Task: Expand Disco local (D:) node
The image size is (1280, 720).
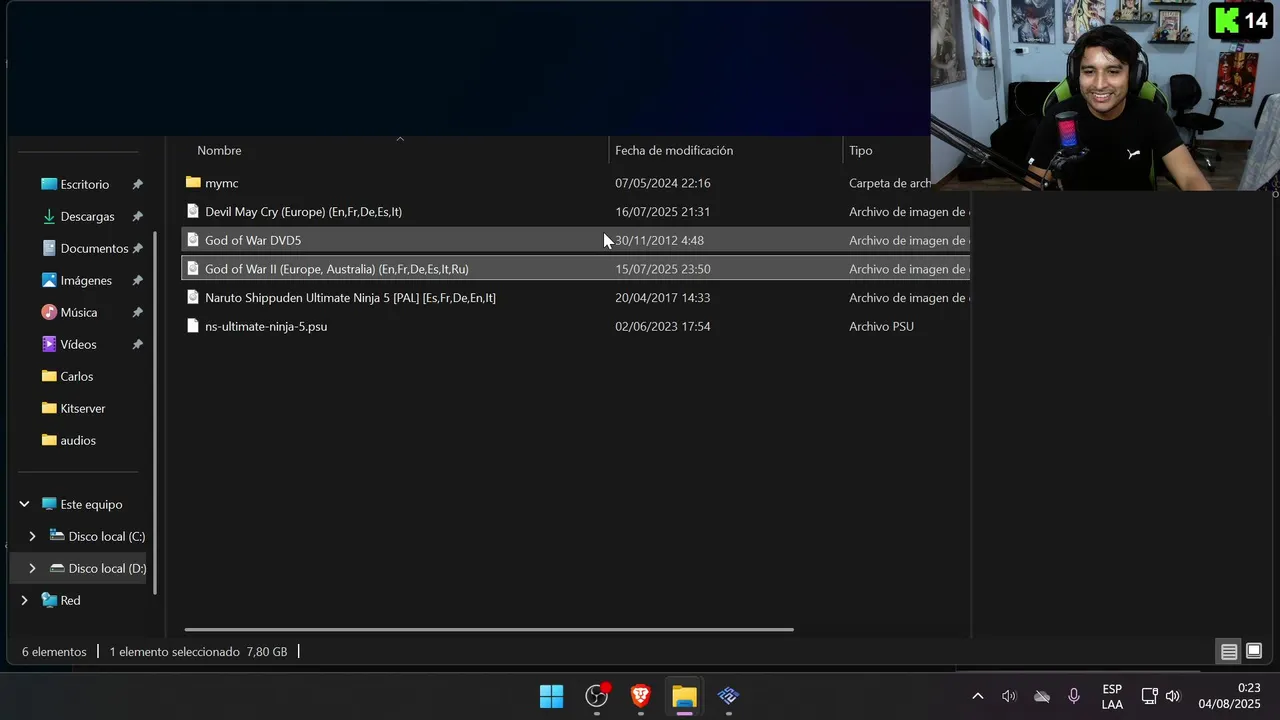Action: (32, 568)
